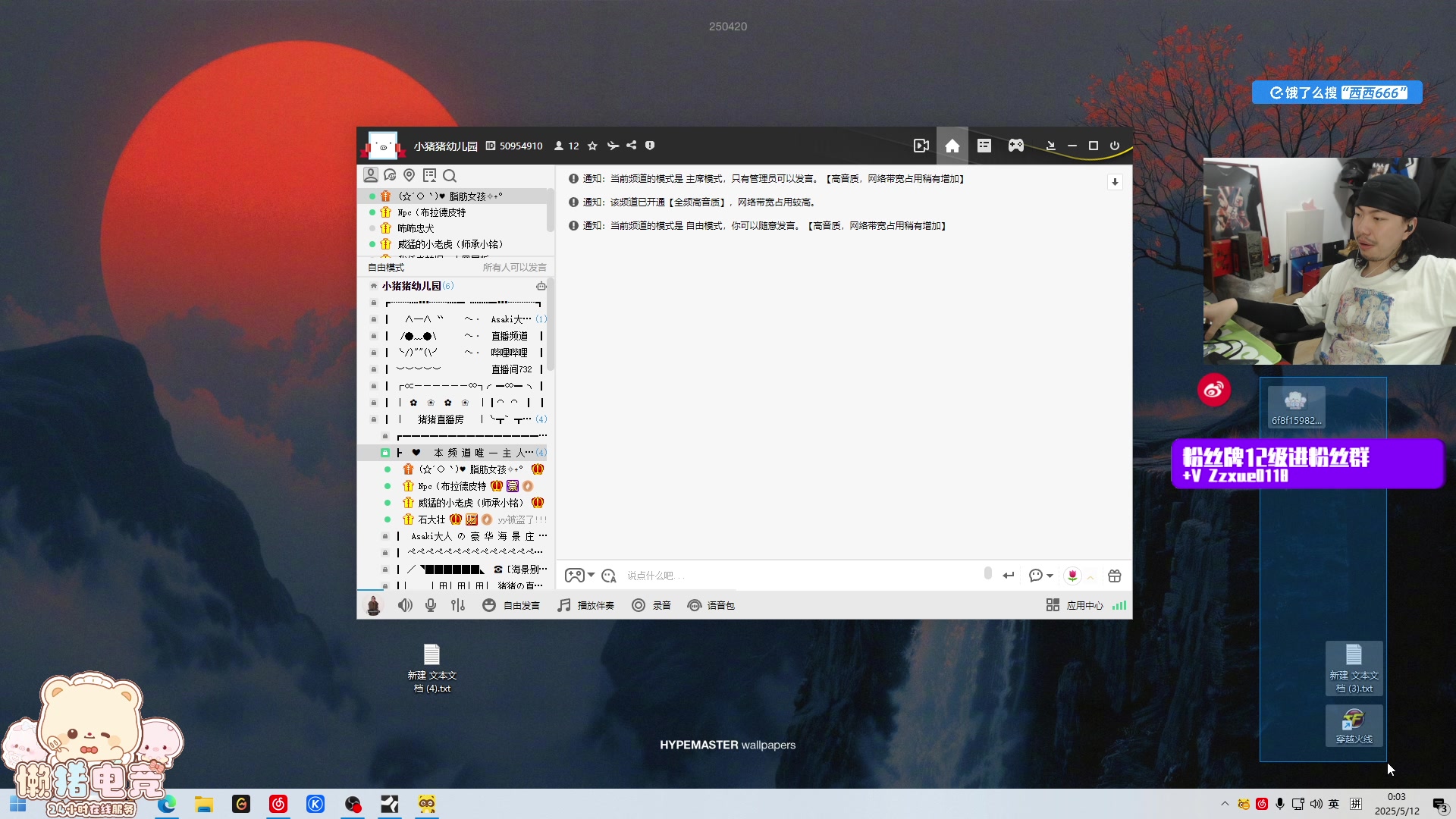1456x819 pixels.
Task: Open the list panel tab in title bar
Action: coord(984,146)
